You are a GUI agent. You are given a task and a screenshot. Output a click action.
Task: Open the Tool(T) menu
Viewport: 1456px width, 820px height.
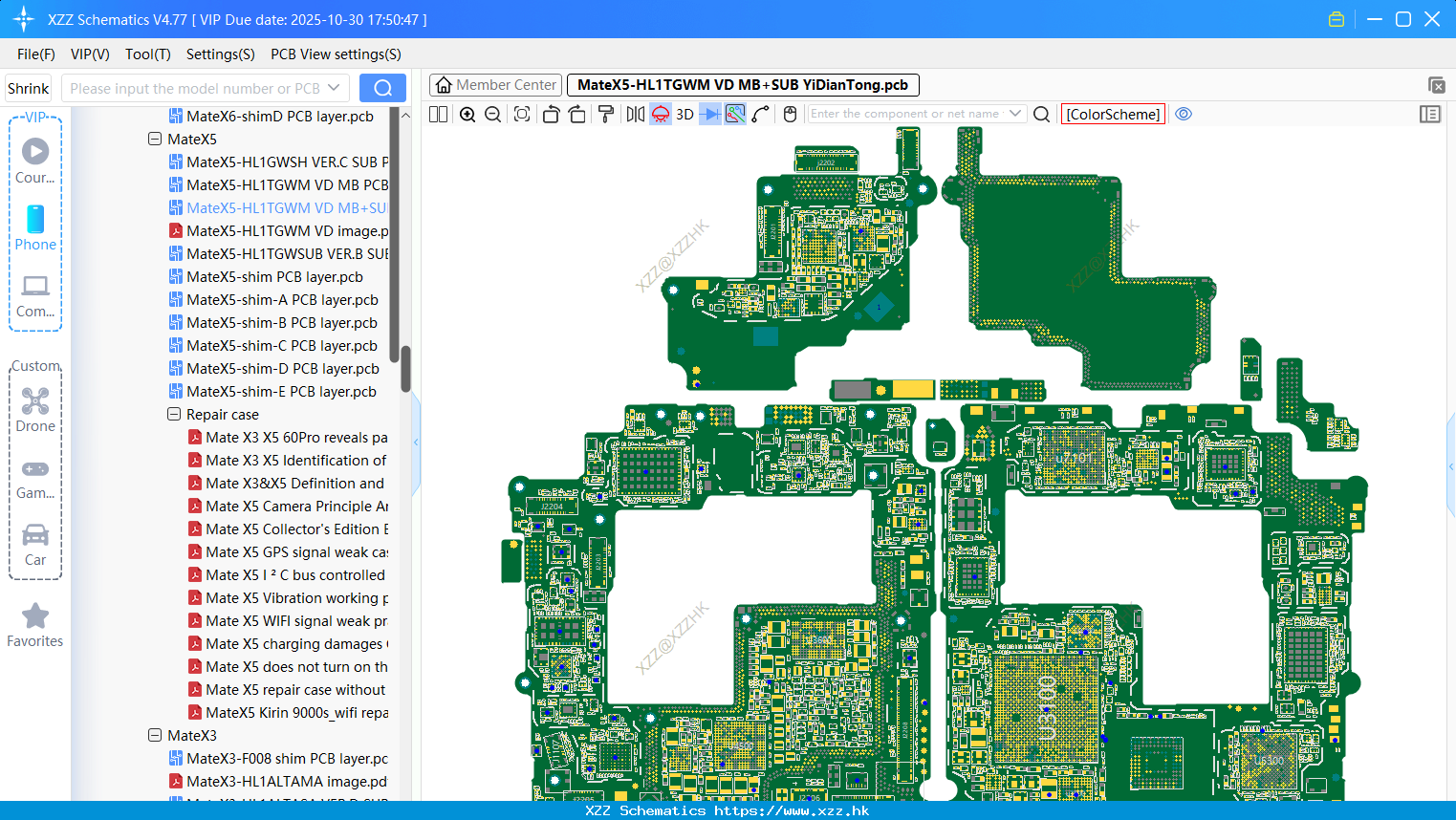(x=148, y=54)
